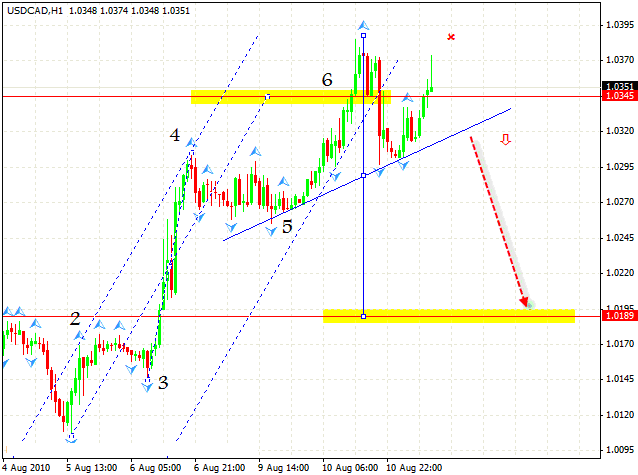This screenshot has height=475, width=638.
Task: Click the up fractal beside wave label 4
Action: [191, 142]
